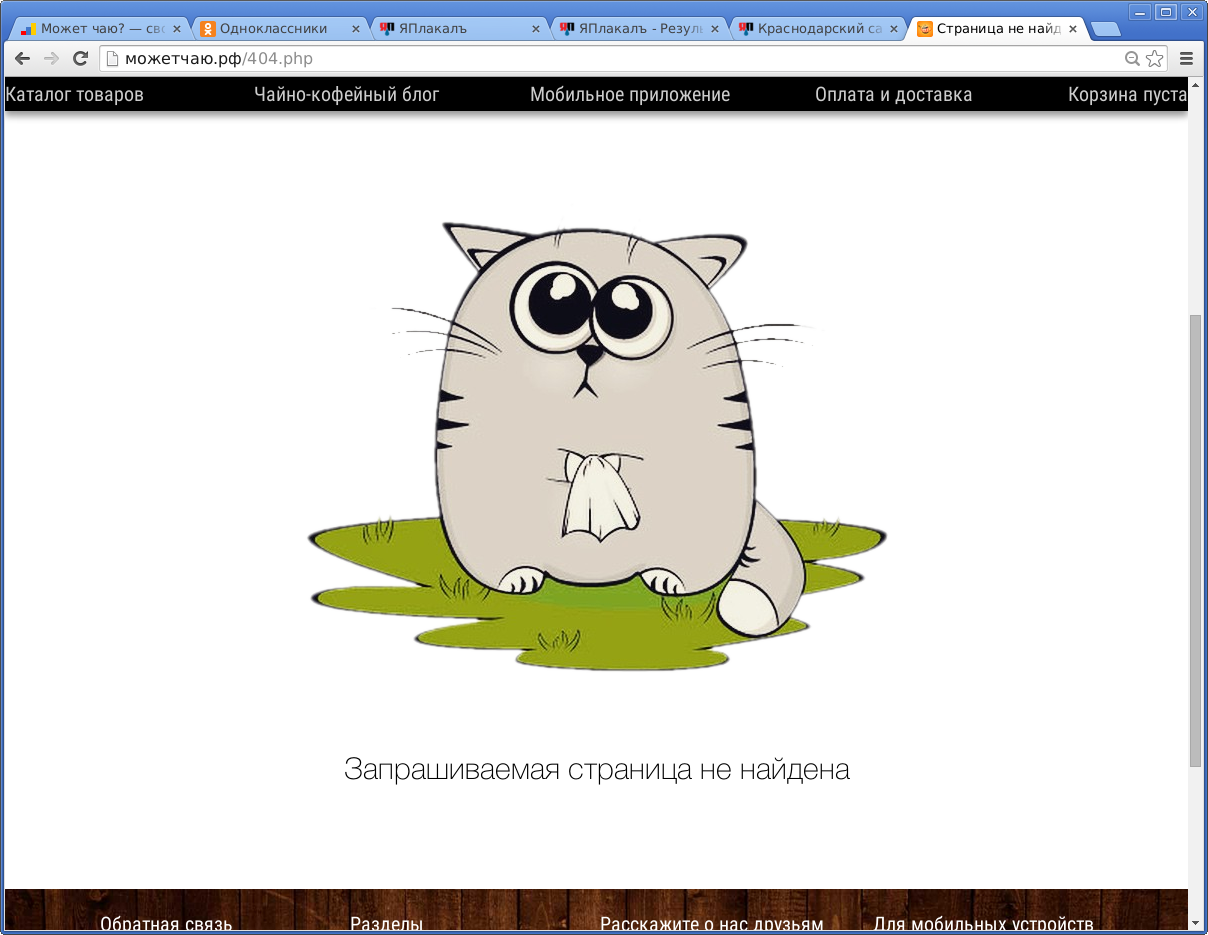Open a new browser tab

(1105, 29)
